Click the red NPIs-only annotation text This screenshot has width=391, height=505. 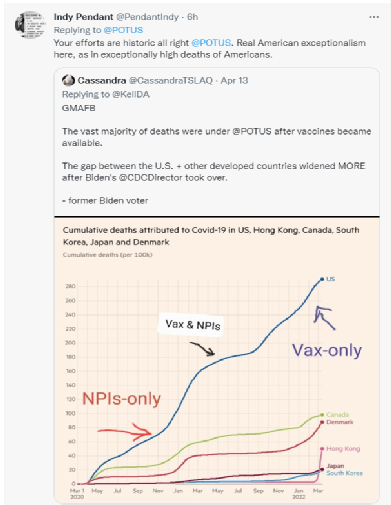tap(121, 398)
